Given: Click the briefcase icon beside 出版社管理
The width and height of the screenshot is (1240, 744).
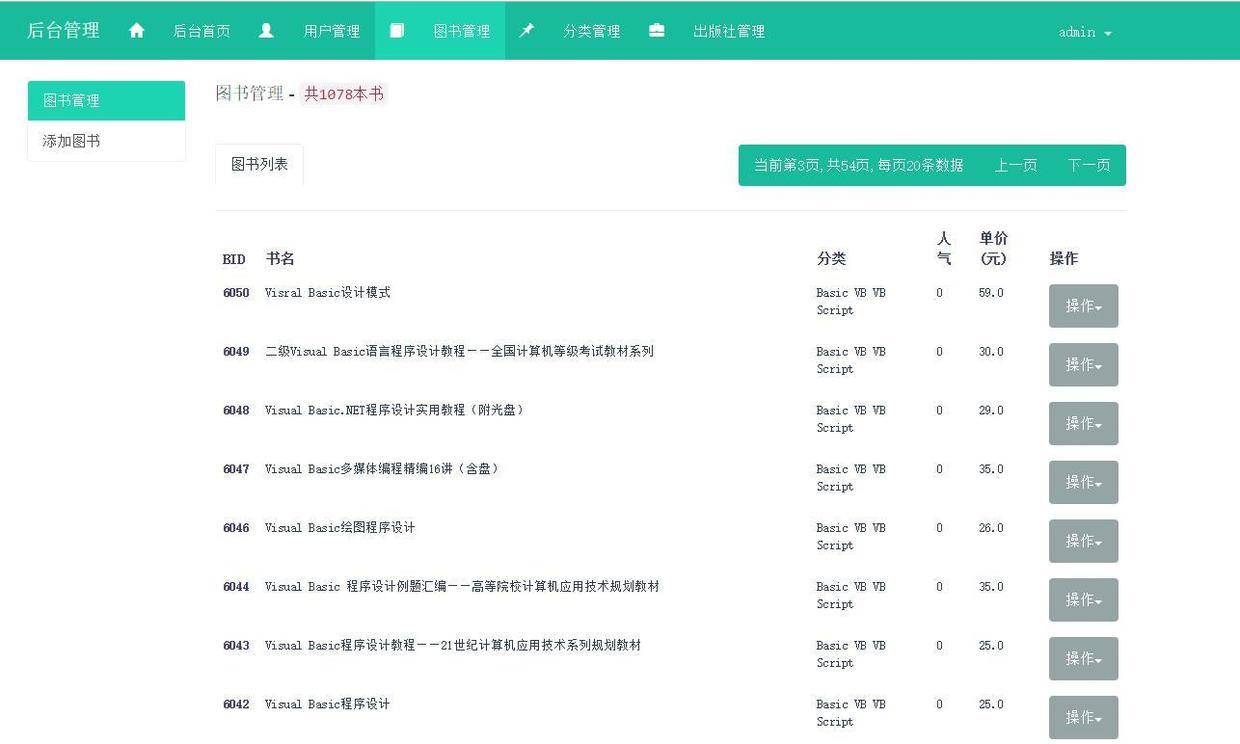Looking at the screenshot, I should tap(657, 30).
